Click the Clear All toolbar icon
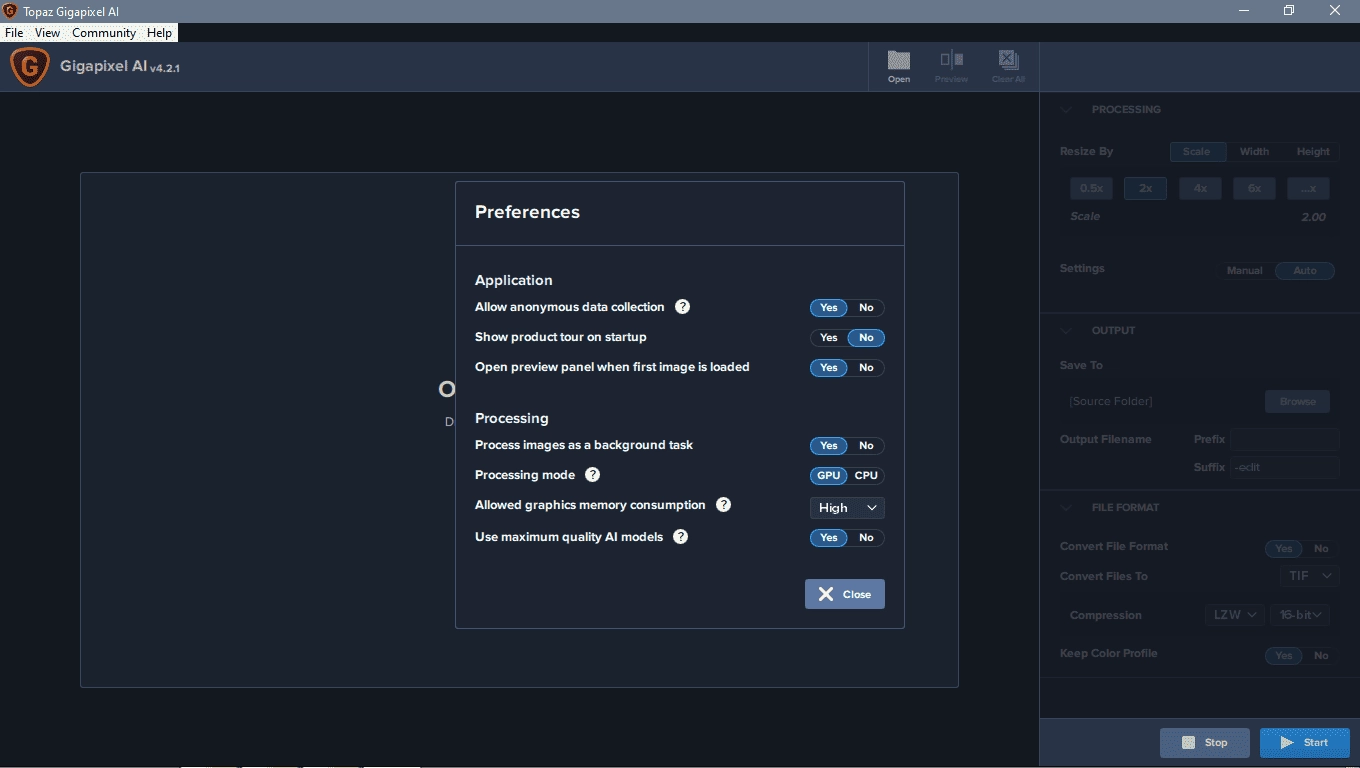1360x768 pixels. (1008, 67)
